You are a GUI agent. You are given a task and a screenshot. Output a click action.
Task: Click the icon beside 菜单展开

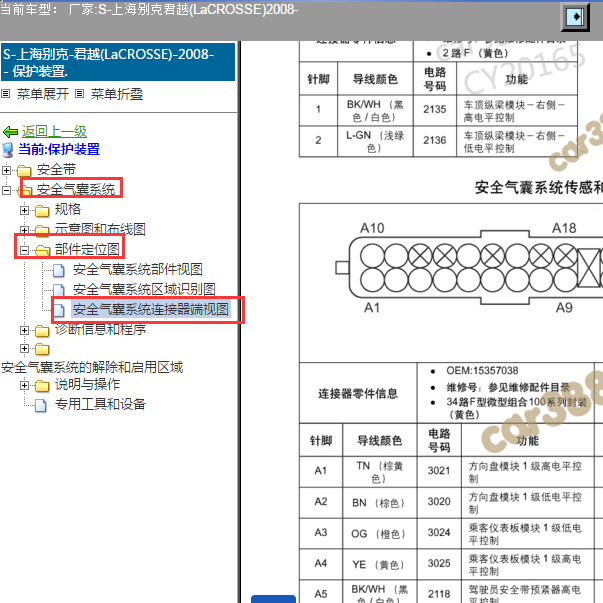coord(5,93)
